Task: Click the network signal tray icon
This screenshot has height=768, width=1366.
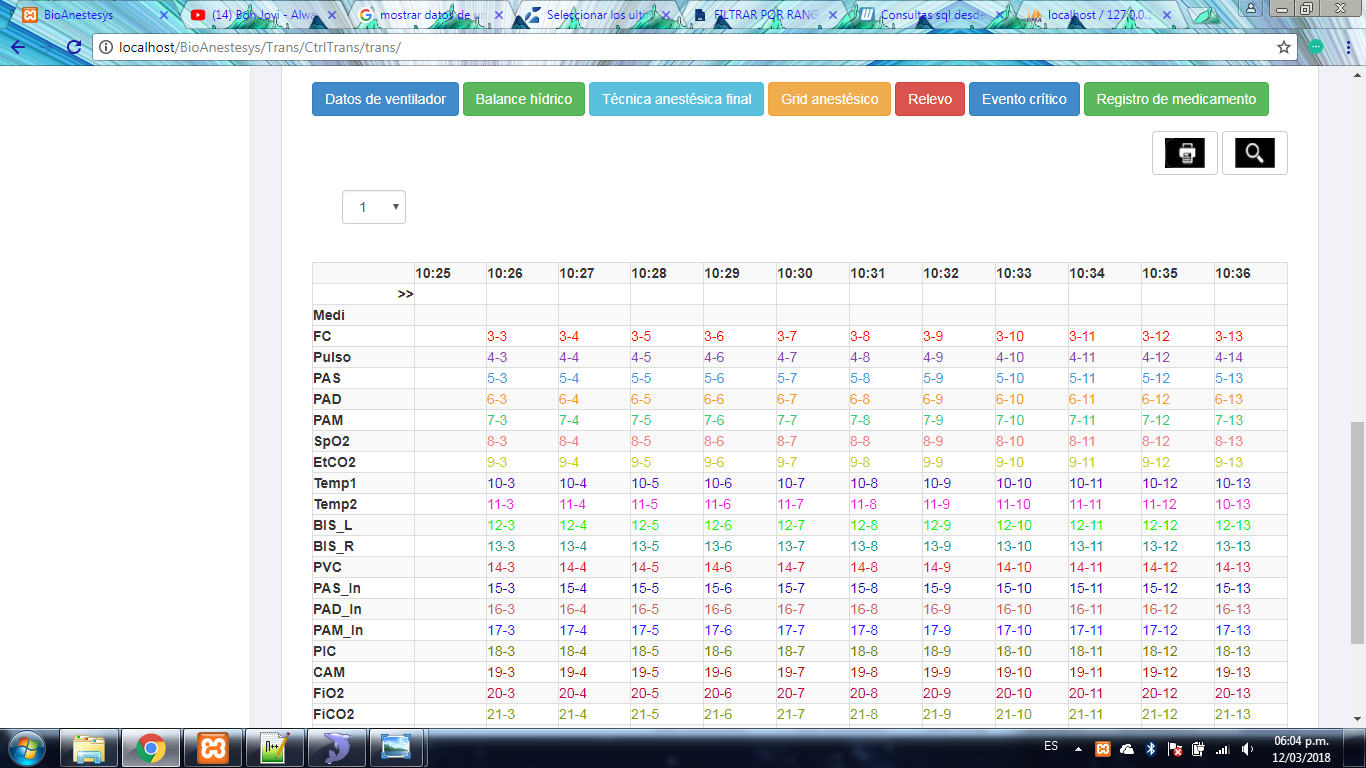Action: [x=1223, y=748]
